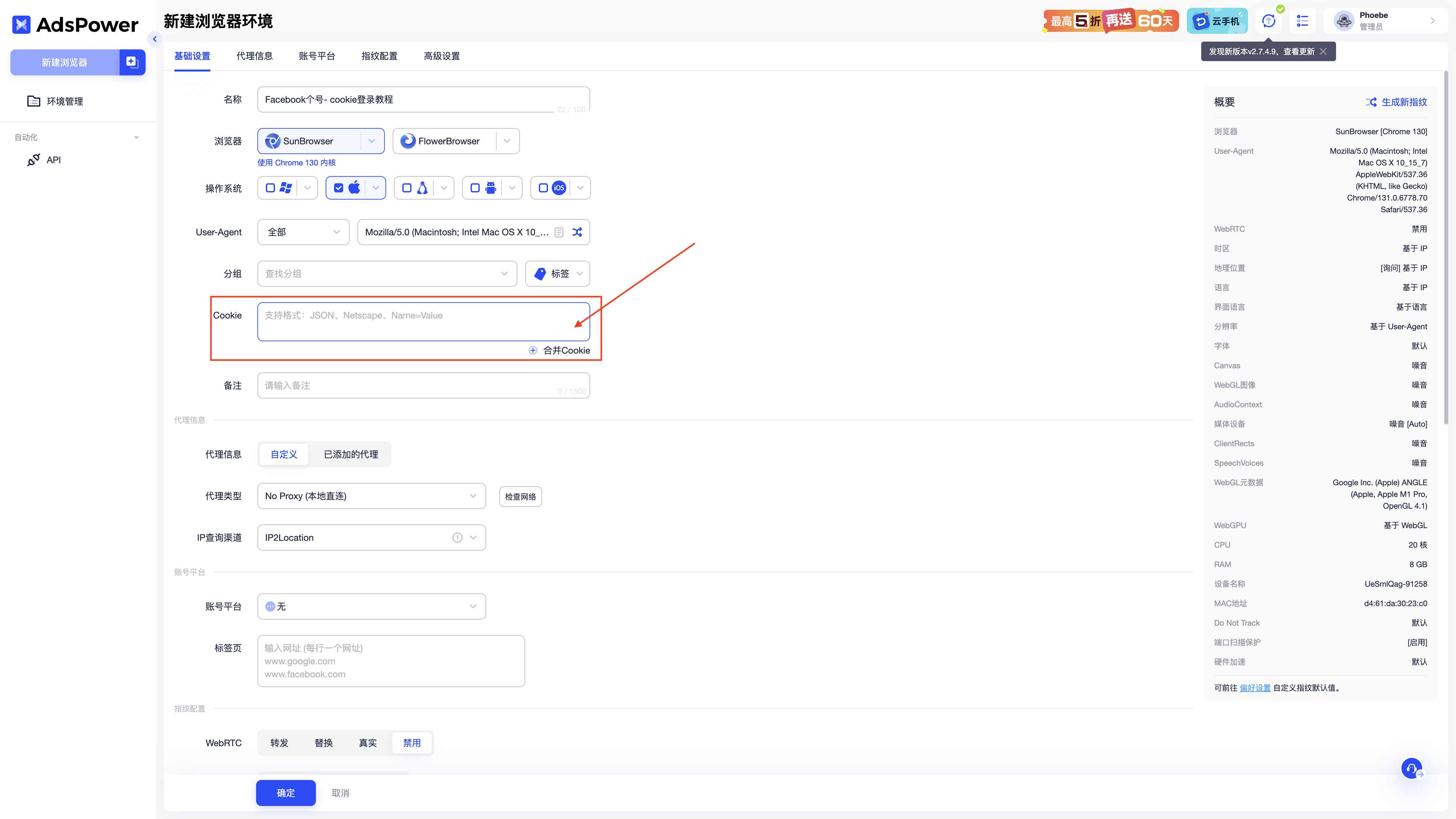
Task: Open the customer support headset icon
Action: [x=1411, y=768]
